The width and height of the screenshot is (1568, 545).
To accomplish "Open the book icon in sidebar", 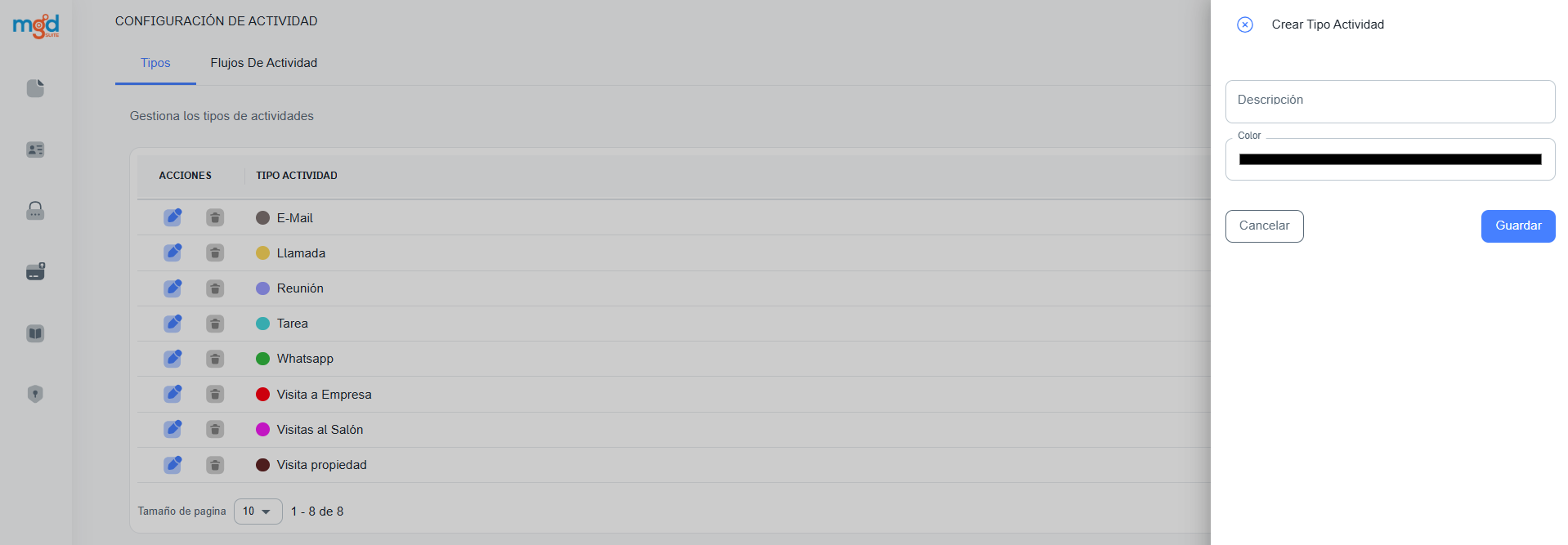I will click(x=35, y=333).
